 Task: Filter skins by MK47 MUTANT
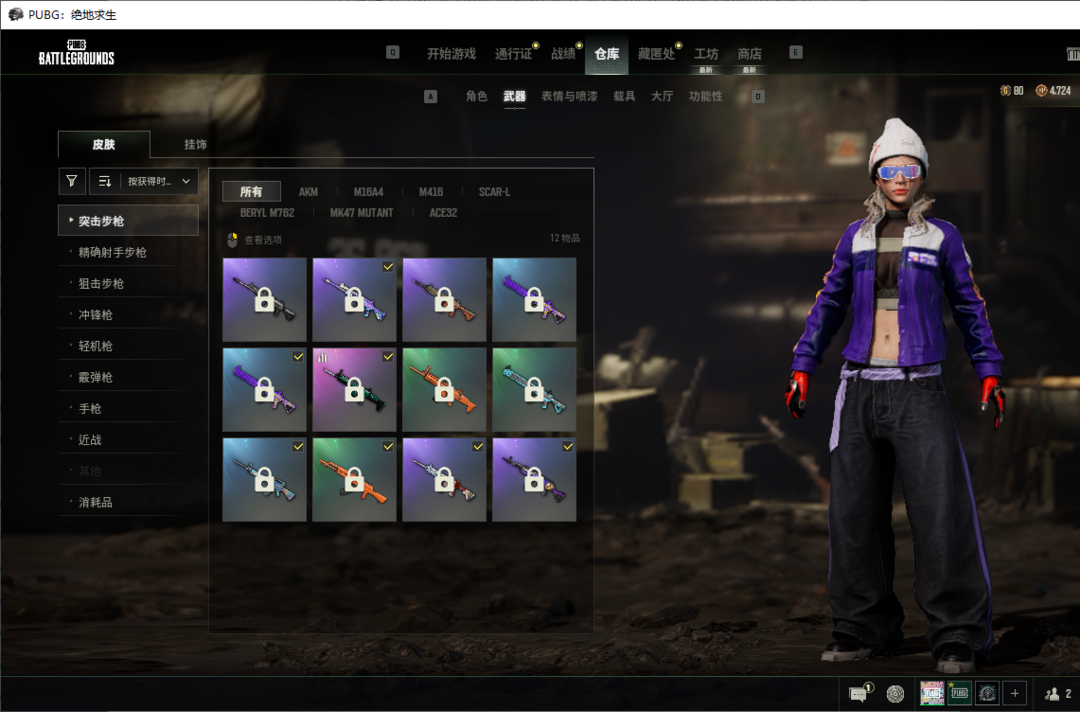coord(362,213)
